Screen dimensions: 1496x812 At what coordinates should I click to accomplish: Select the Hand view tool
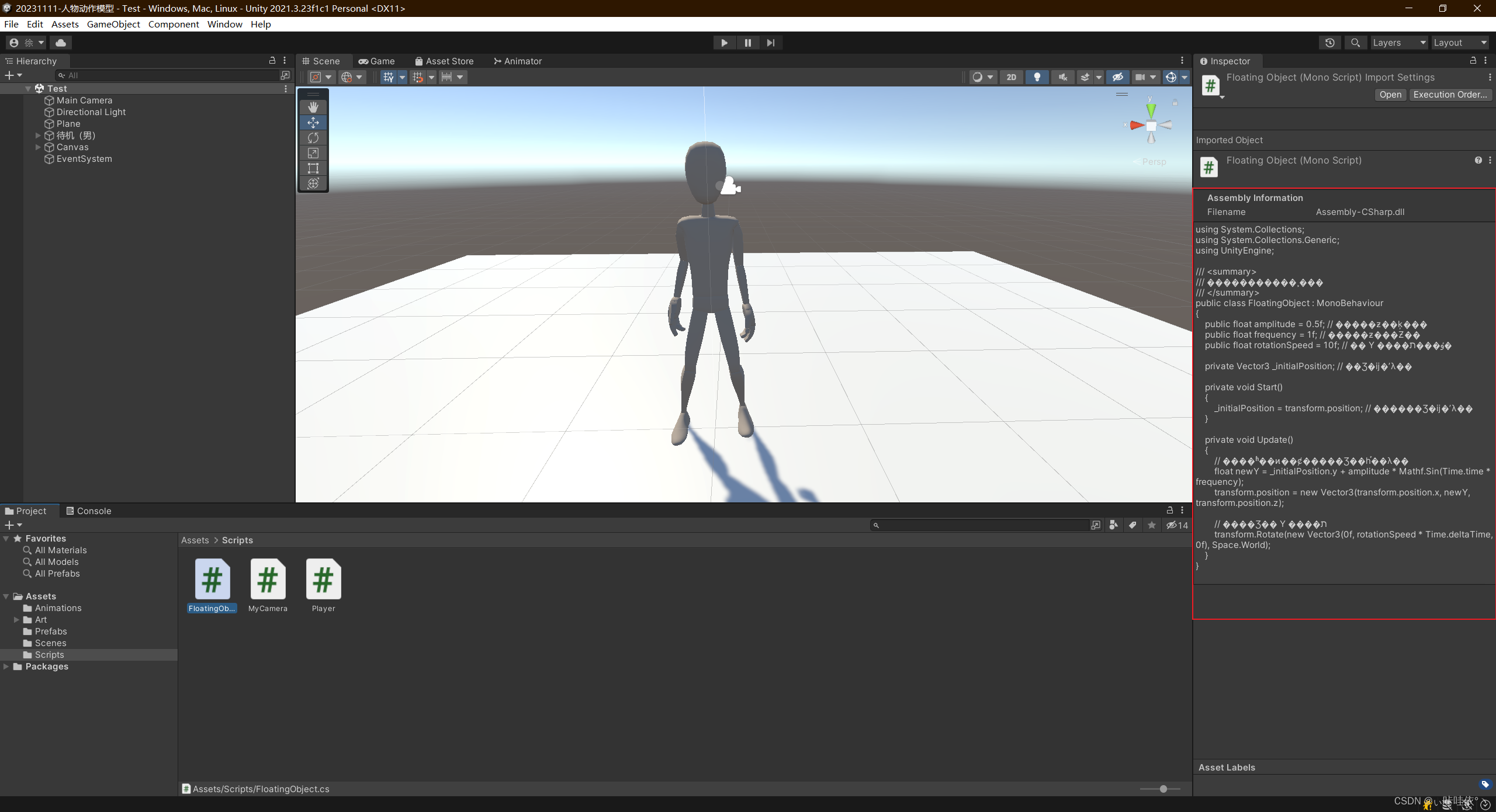pyautogui.click(x=313, y=107)
